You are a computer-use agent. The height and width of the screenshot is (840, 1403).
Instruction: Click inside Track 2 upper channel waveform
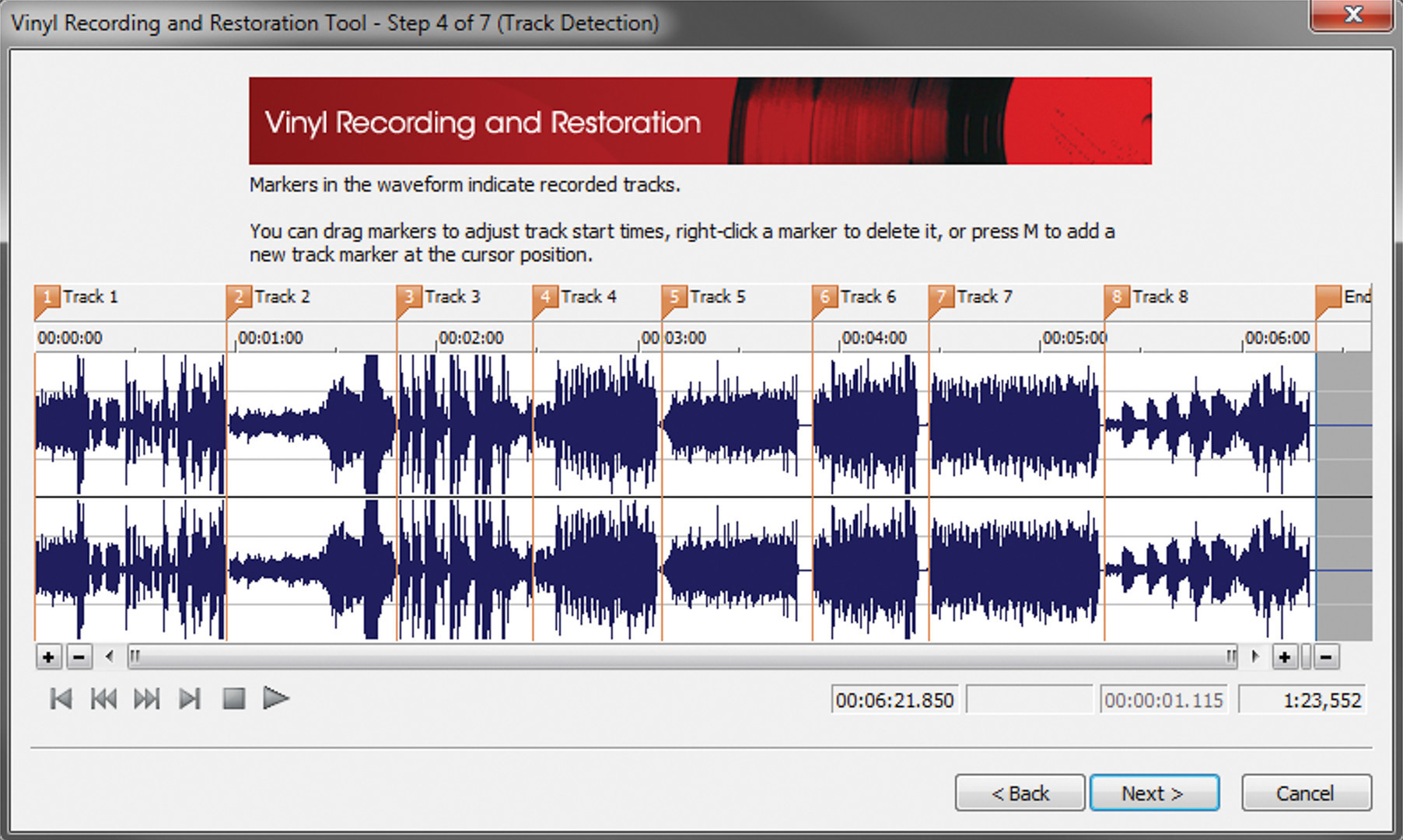click(x=311, y=425)
